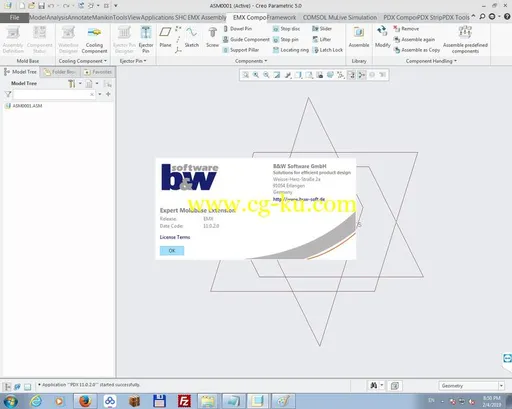Image resolution: width=512 pixels, height=409 pixels.
Task: Open the command search magnifier icon
Action: point(482,17)
